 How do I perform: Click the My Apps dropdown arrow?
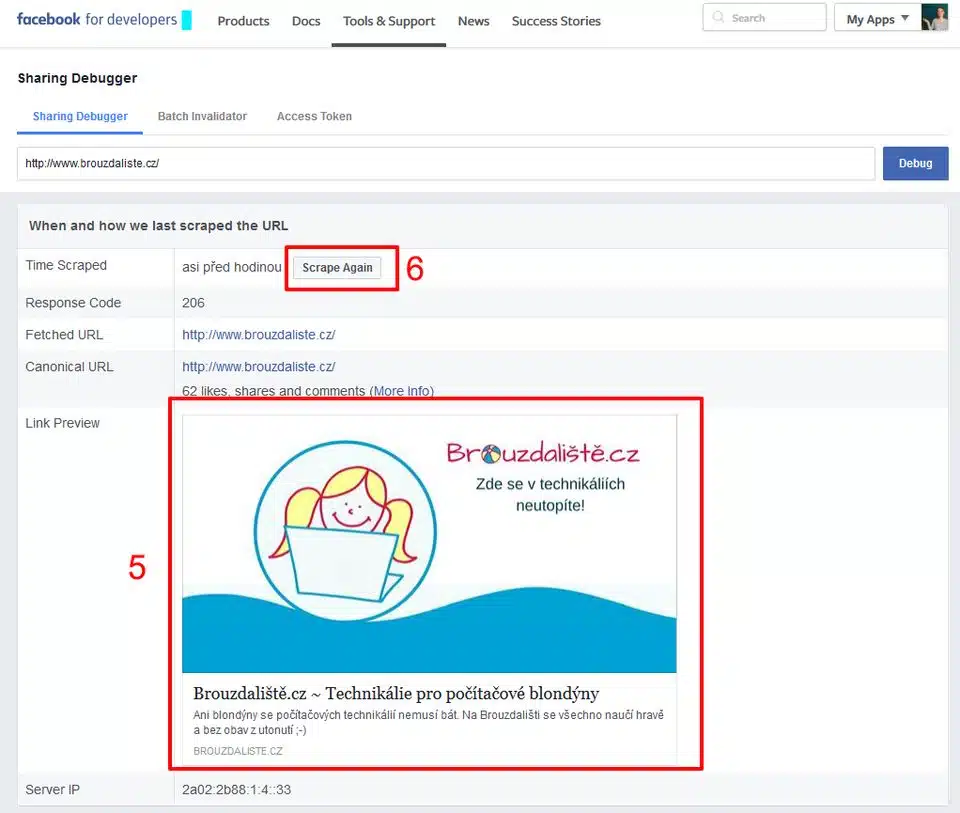(x=906, y=18)
